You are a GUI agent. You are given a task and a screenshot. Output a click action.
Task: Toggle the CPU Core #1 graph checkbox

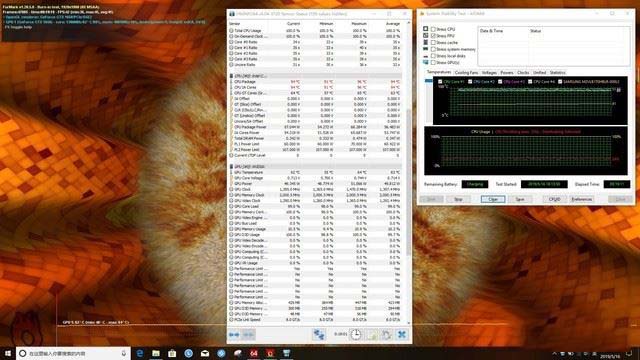pyautogui.click(x=440, y=82)
